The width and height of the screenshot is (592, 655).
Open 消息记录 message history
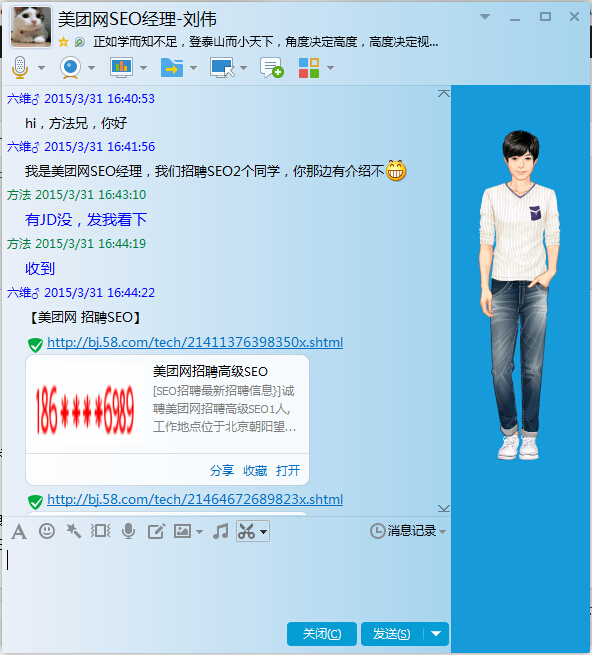tap(403, 531)
